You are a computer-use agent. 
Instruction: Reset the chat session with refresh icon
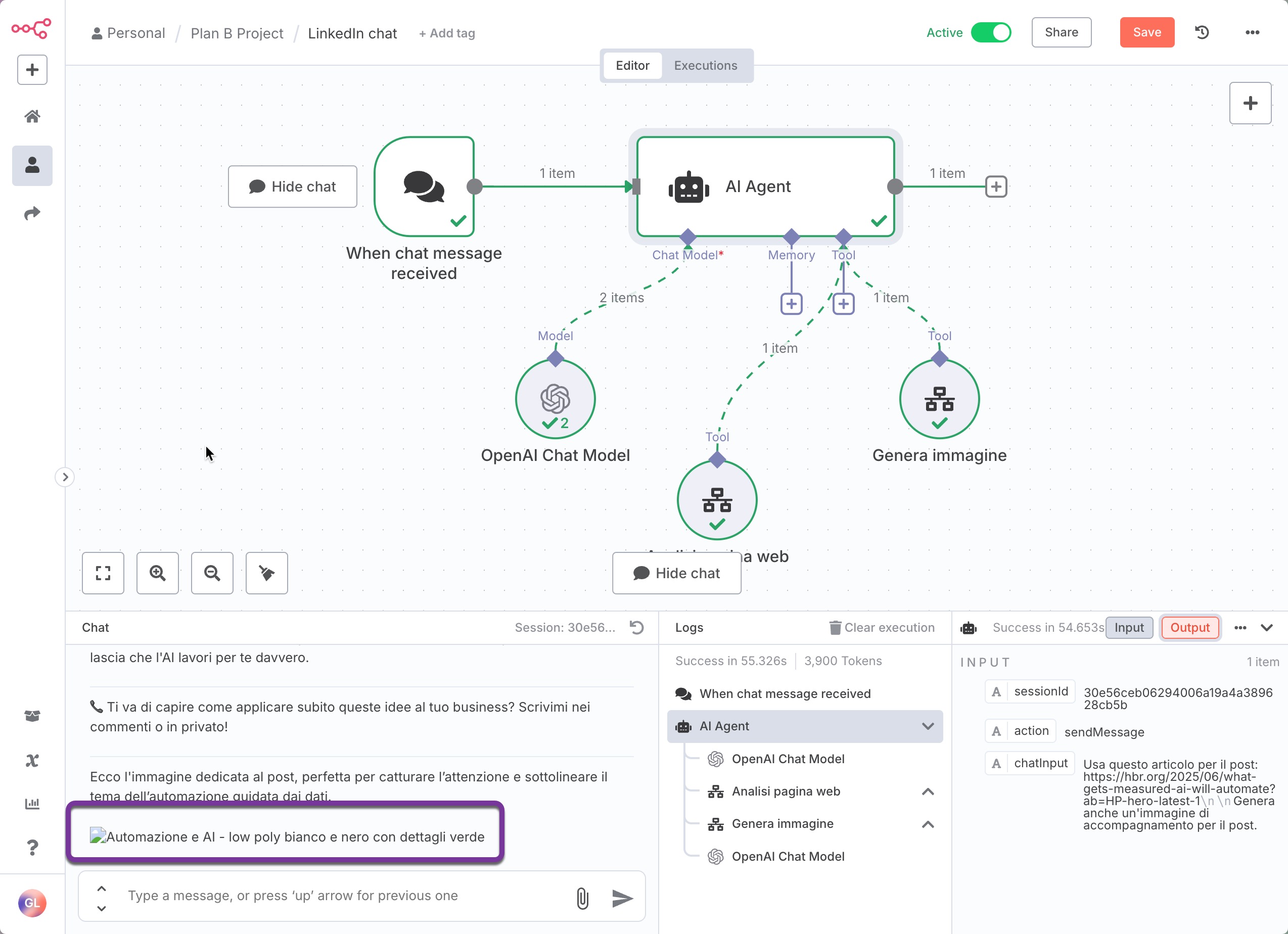636,627
